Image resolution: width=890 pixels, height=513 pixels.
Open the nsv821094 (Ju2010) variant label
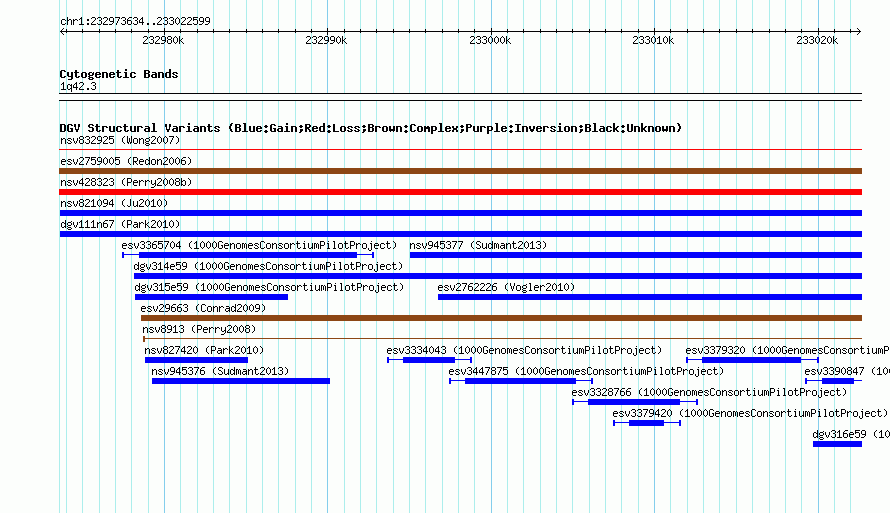pos(114,203)
